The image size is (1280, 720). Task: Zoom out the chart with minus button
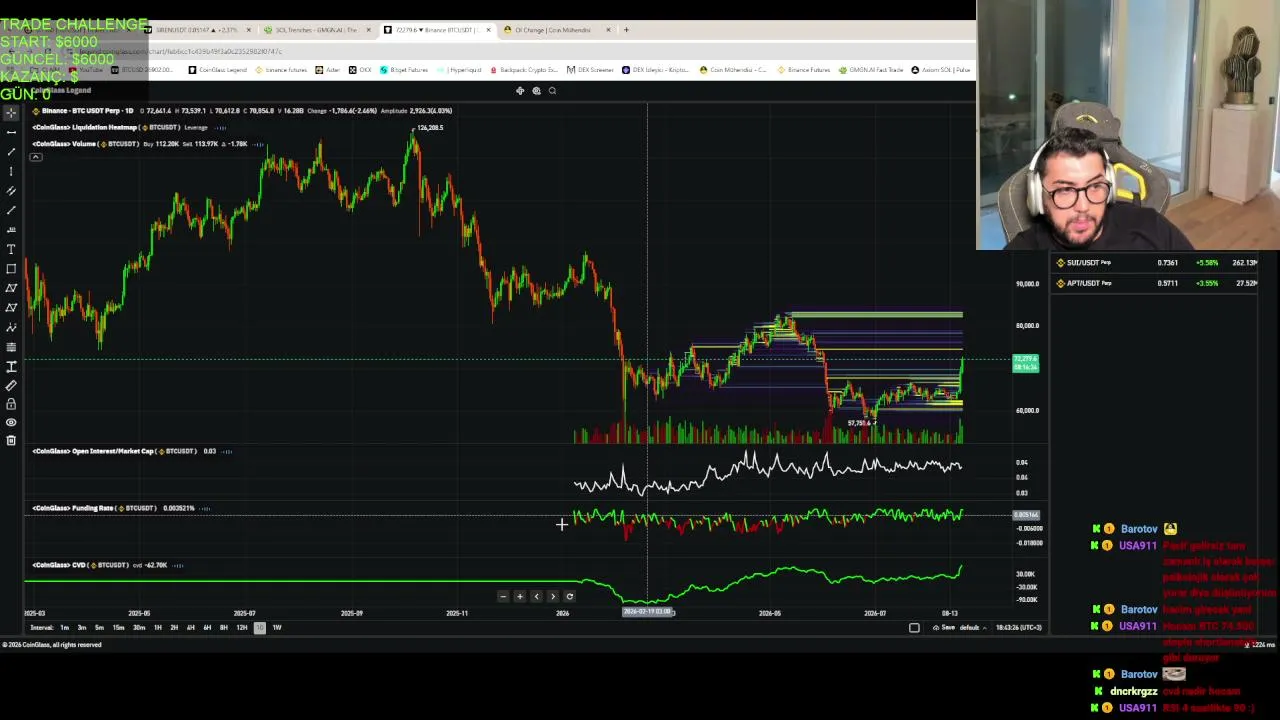click(x=503, y=597)
